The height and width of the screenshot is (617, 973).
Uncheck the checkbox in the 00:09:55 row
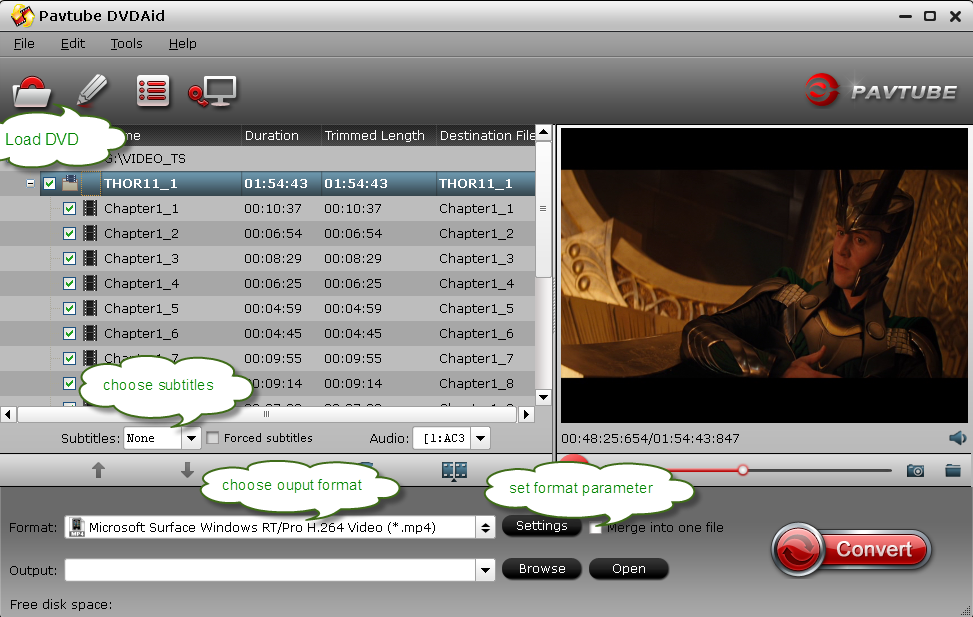pos(70,358)
